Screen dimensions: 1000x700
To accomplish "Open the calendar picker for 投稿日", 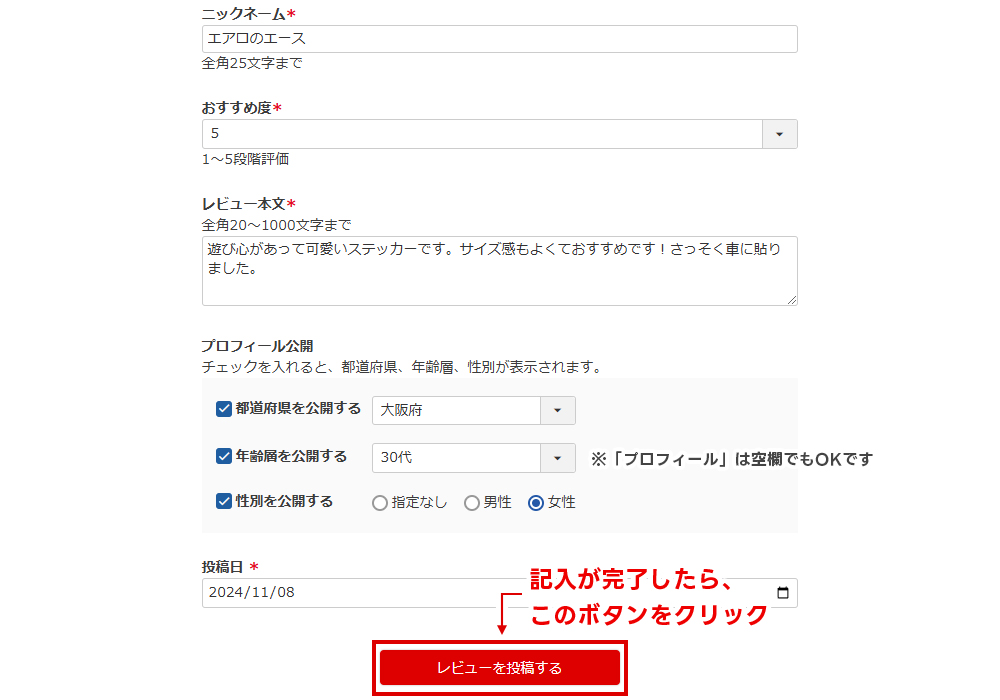I will (x=782, y=592).
